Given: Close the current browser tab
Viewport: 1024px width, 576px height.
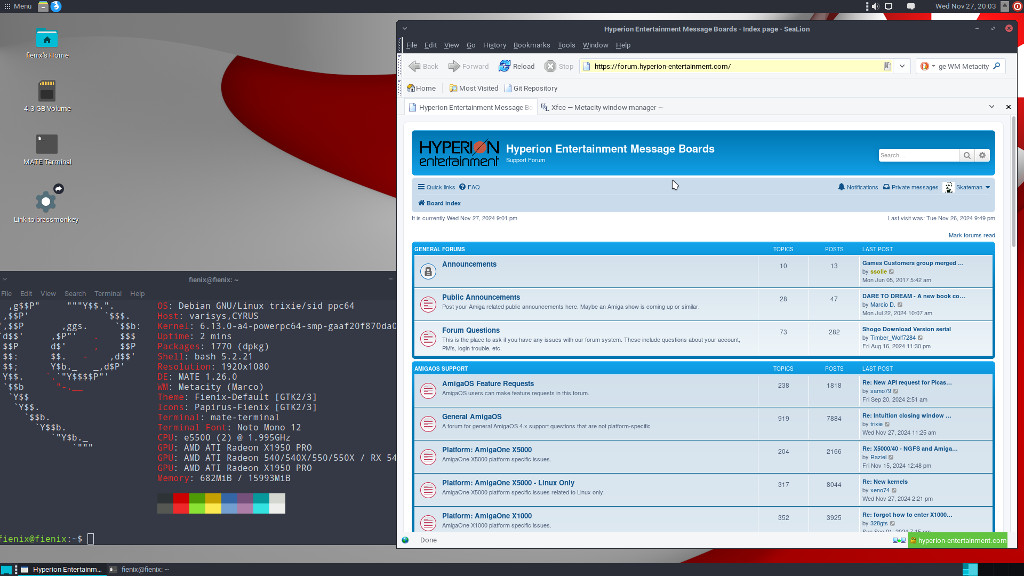Looking at the screenshot, I should point(1008,106).
